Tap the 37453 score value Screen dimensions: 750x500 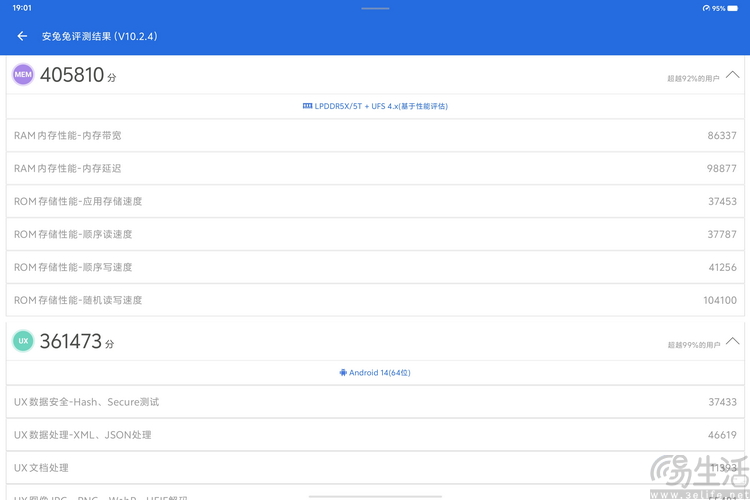point(722,201)
